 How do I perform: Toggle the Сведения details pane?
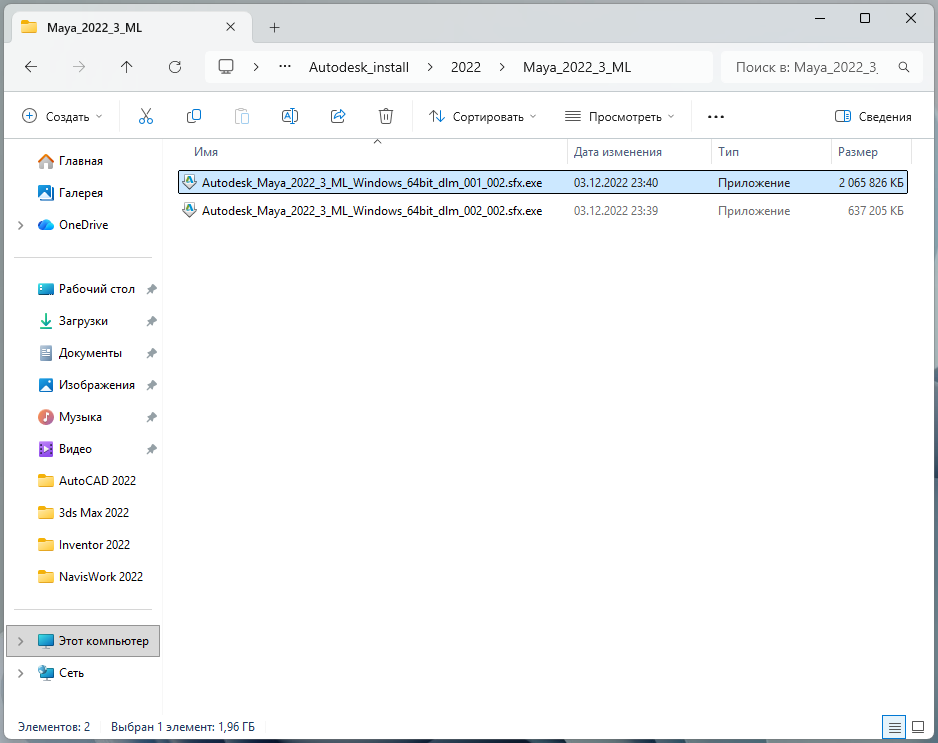tap(873, 117)
